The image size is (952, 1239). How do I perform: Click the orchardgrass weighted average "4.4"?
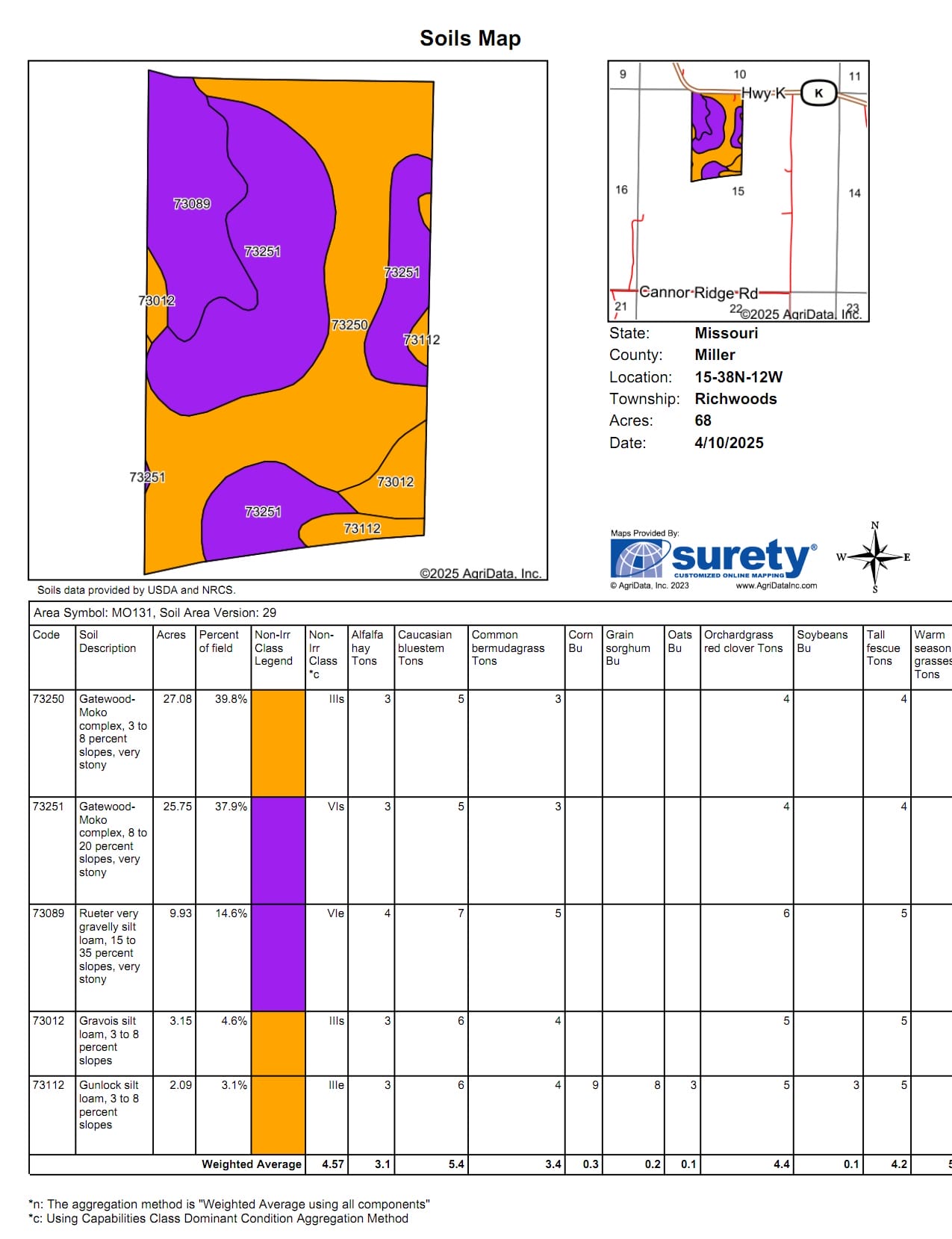(x=782, y=1164)
